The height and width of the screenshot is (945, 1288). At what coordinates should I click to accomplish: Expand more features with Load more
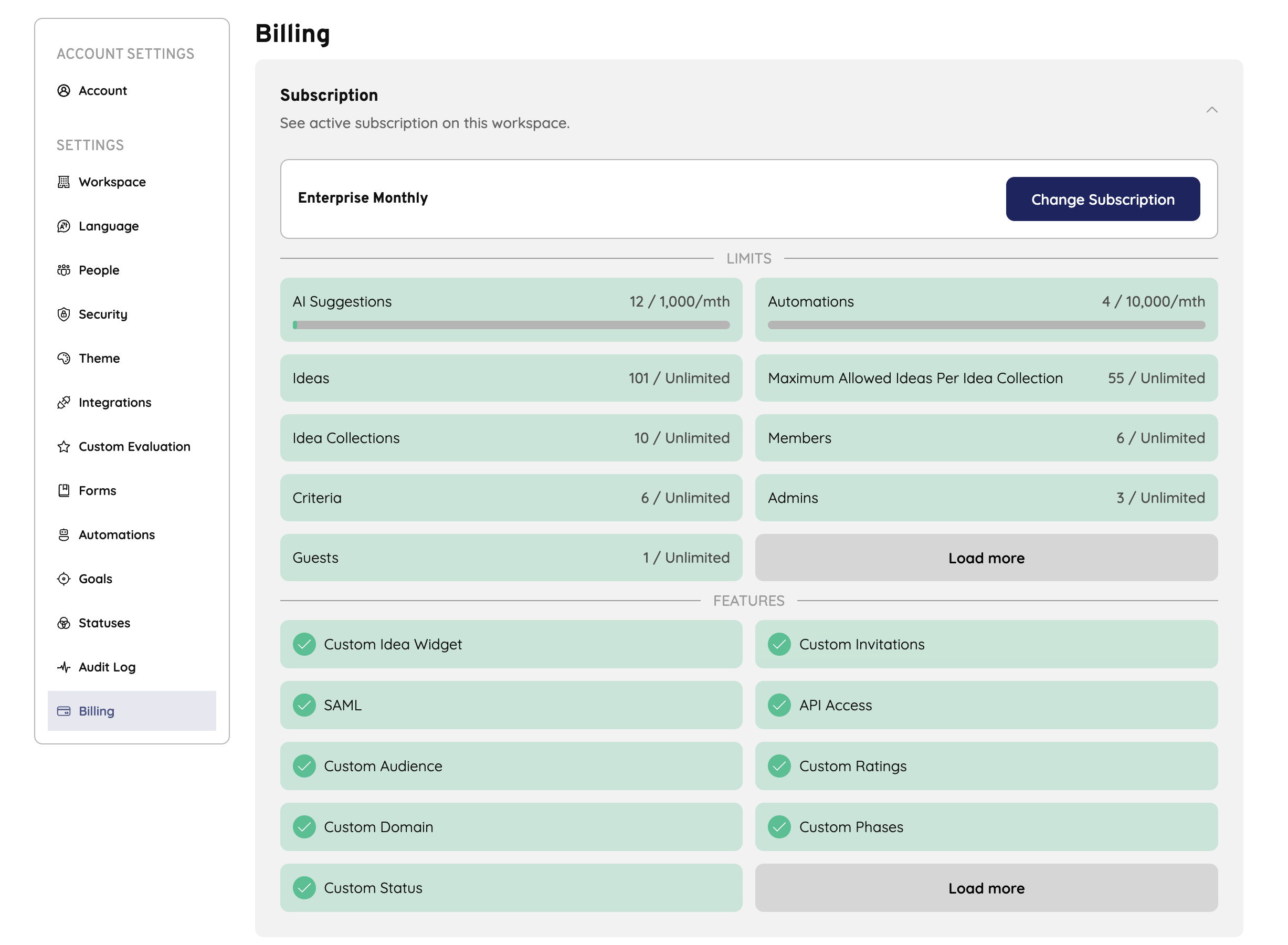click(x=986, y=888)
